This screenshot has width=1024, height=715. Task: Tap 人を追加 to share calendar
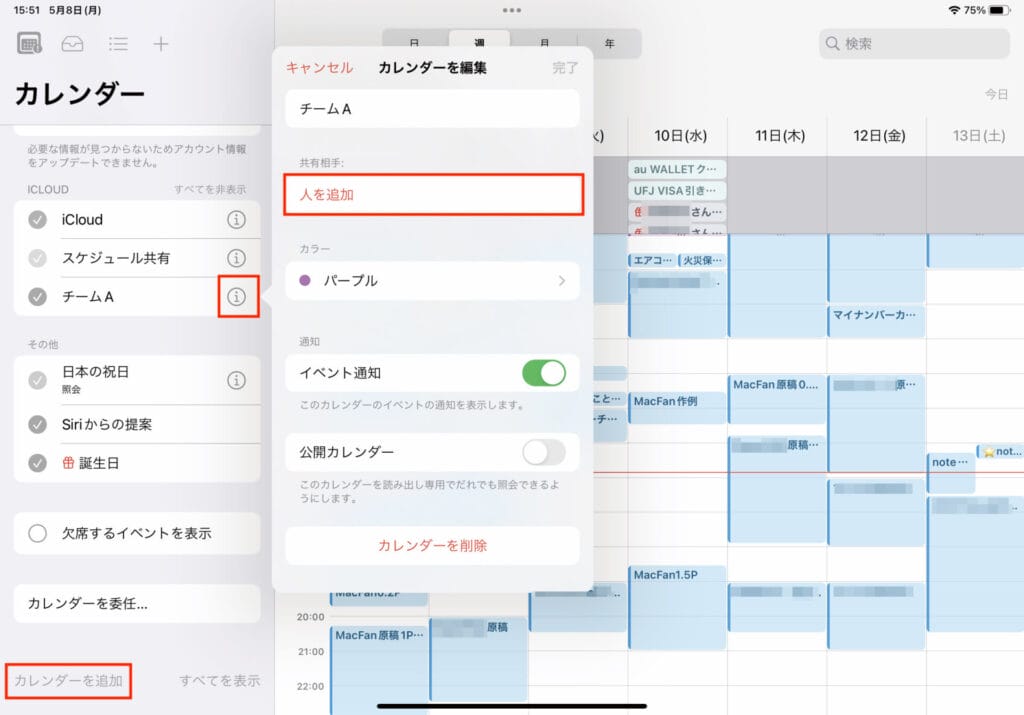[x=432, y=195]
